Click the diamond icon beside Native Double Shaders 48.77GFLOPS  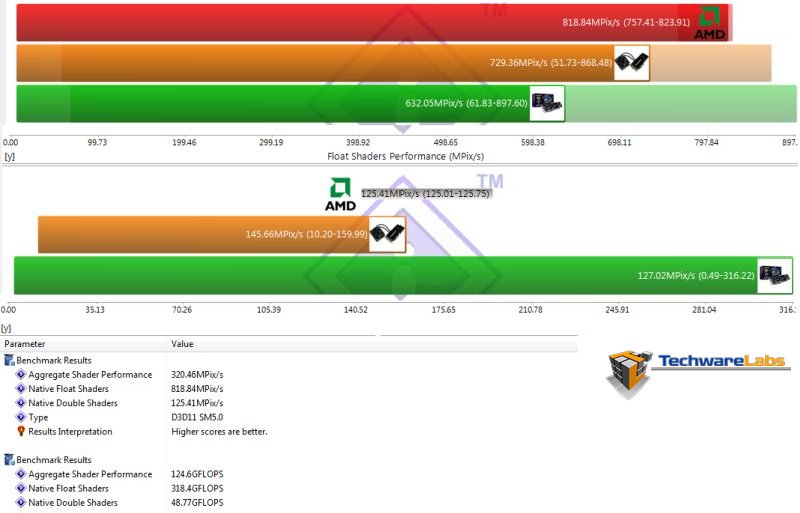[21, 503]
